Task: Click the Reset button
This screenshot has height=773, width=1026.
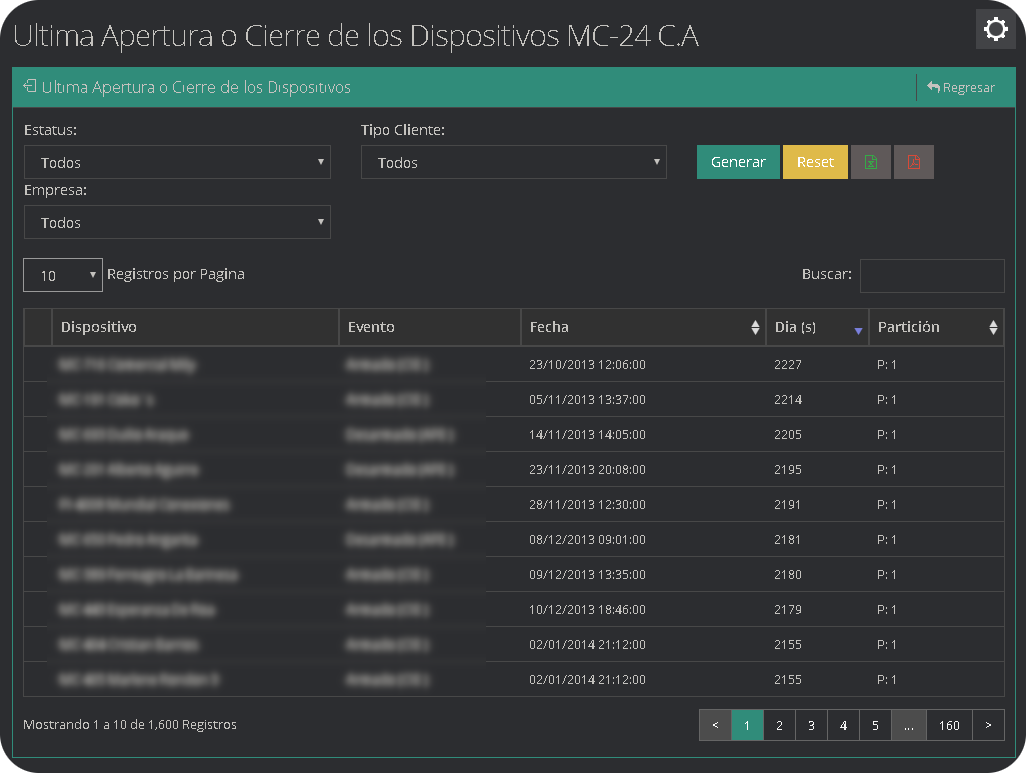Action: tap(812, 161)
